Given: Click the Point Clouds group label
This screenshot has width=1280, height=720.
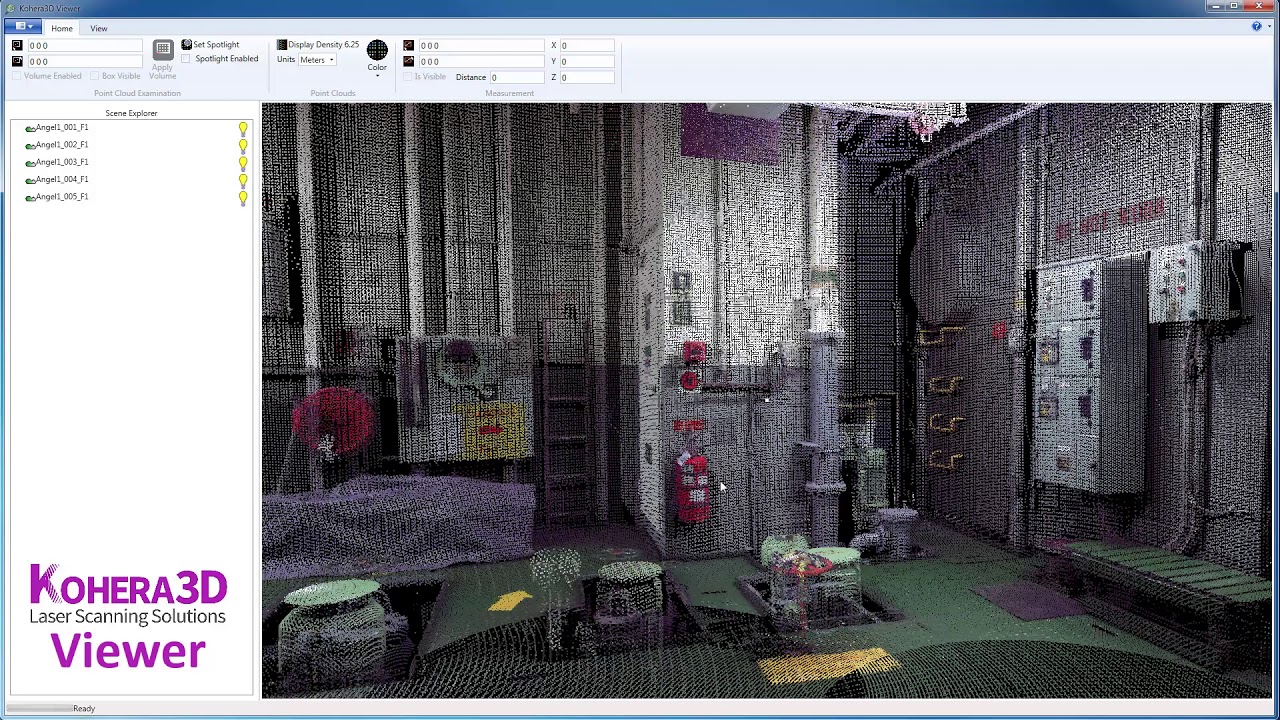Looking at the screenshot, I should [333, 93].
